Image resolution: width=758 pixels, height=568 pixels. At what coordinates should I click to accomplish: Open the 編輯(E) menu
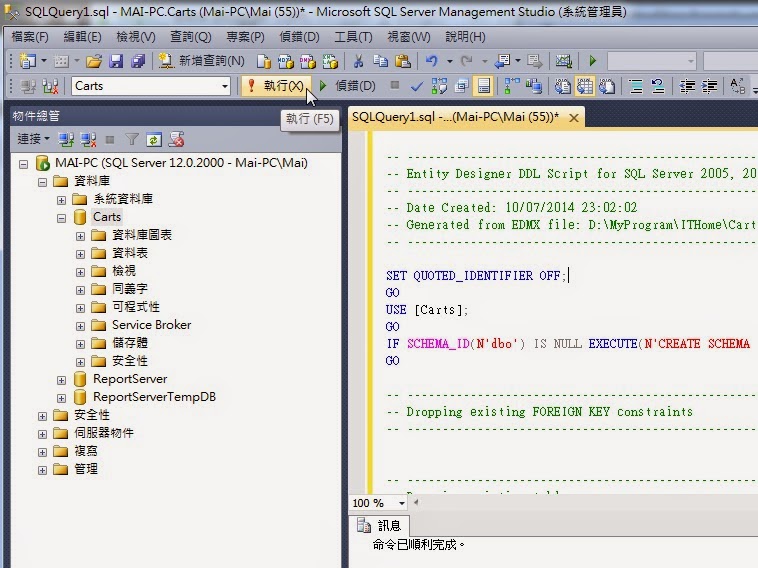pyautogui.click(x=83, y=37)
